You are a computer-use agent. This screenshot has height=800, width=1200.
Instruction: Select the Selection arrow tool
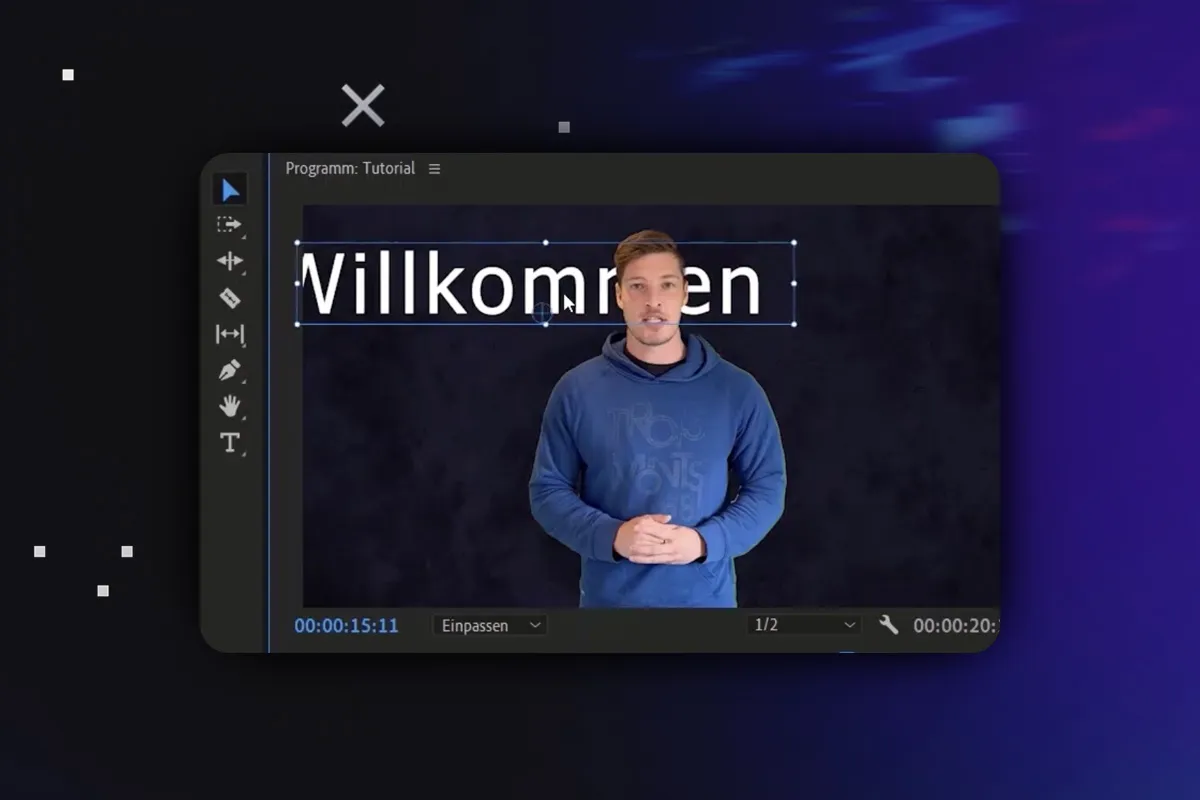(230, 190)
